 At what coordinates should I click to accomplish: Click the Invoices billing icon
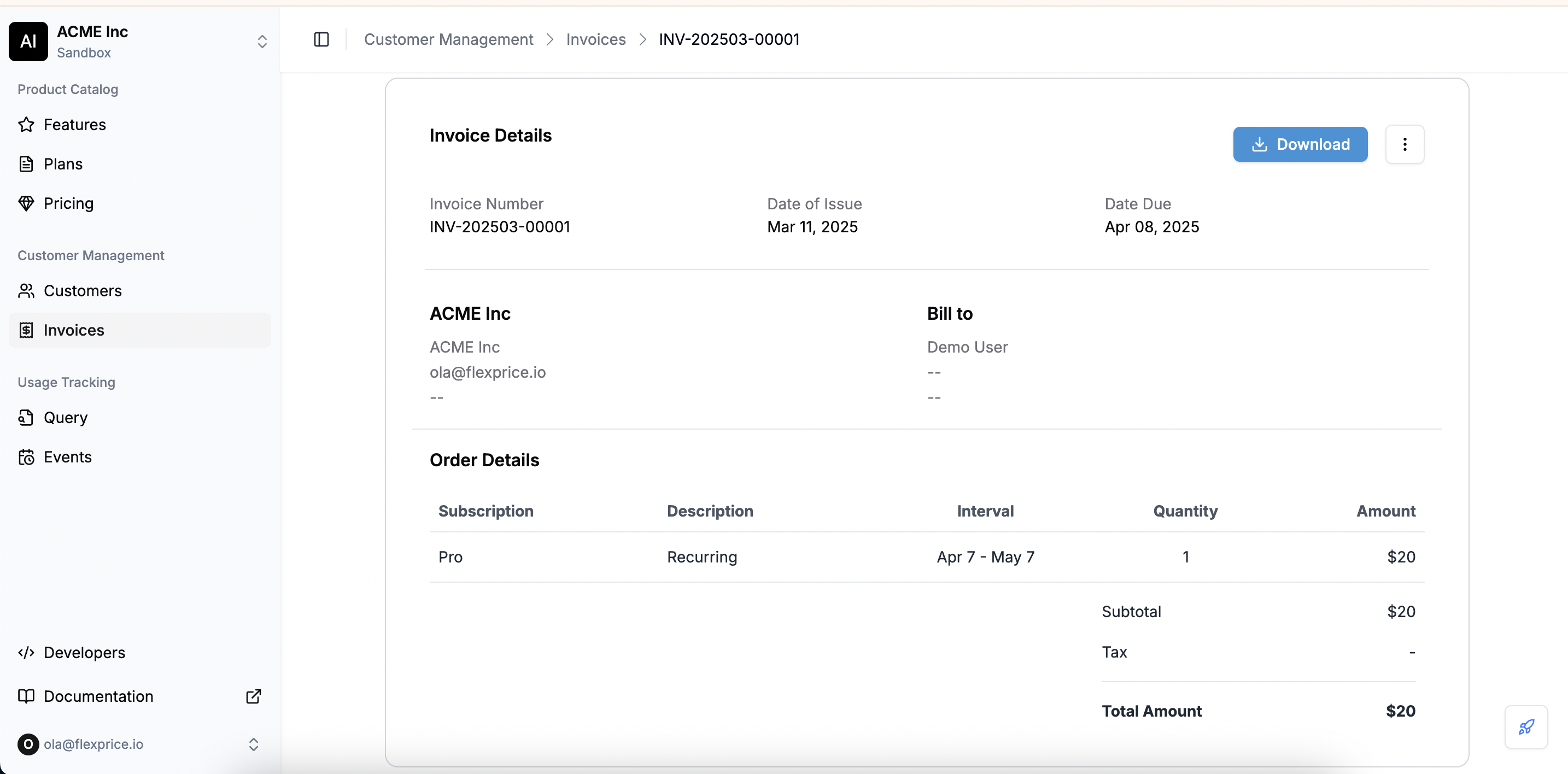tap(26, 330)
